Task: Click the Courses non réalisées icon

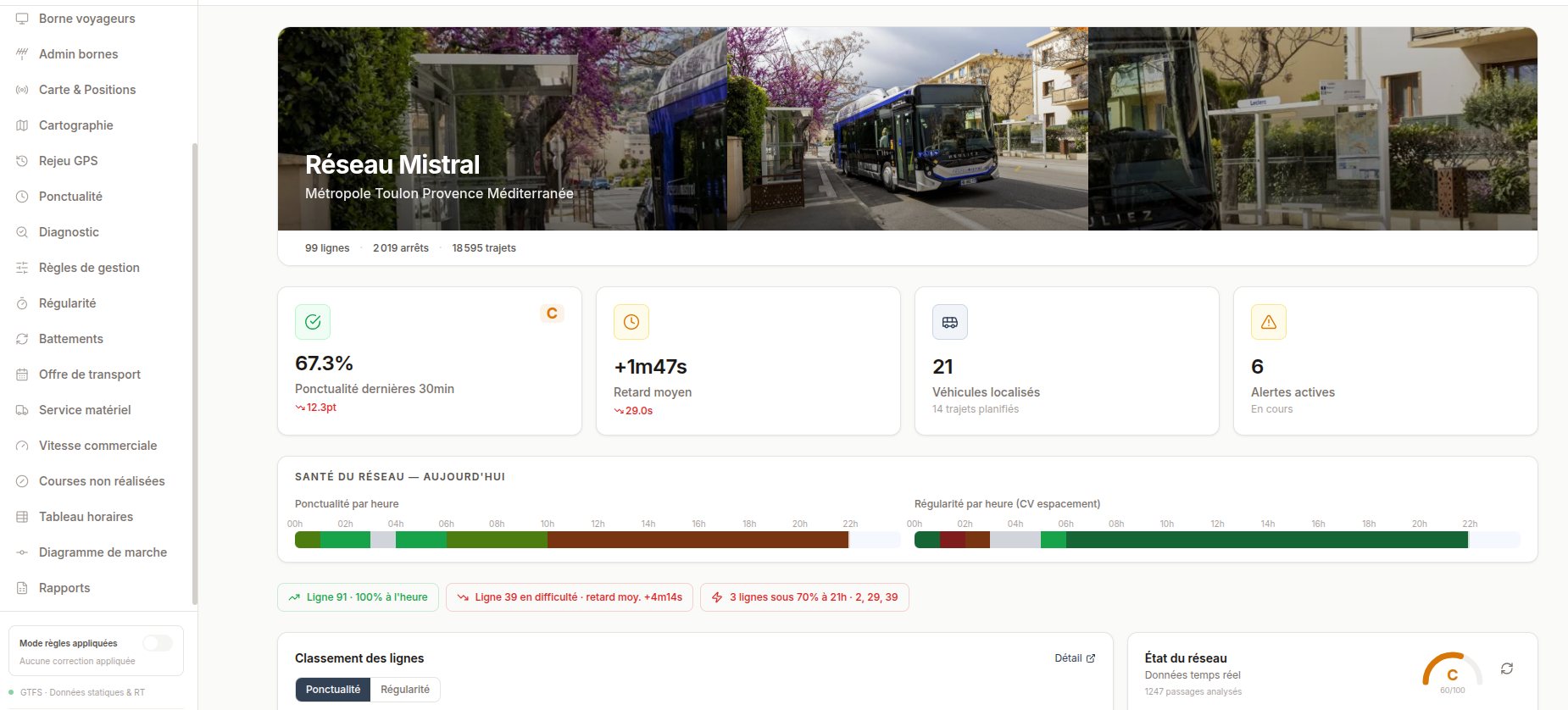Action: (x=22, y=481)
